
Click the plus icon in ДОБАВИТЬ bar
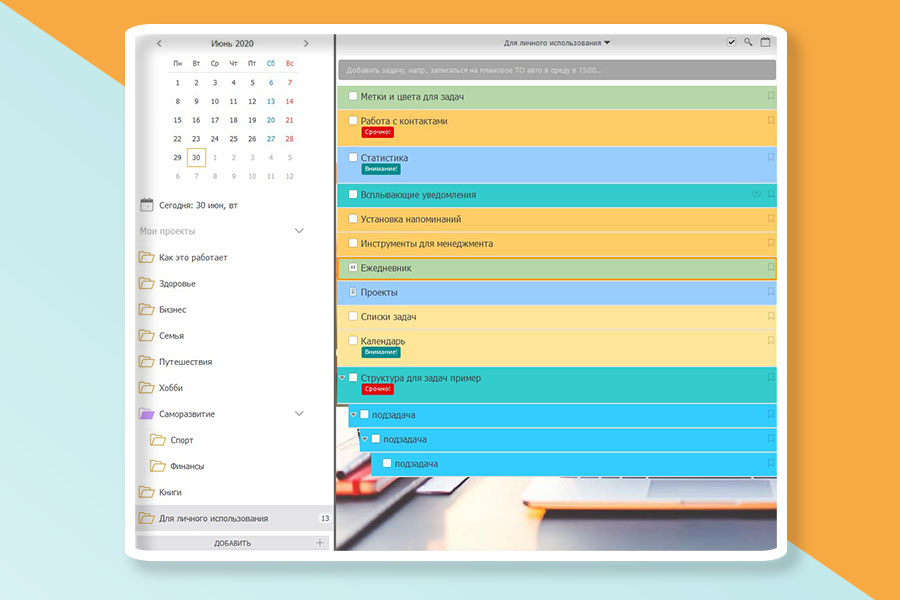319,543
